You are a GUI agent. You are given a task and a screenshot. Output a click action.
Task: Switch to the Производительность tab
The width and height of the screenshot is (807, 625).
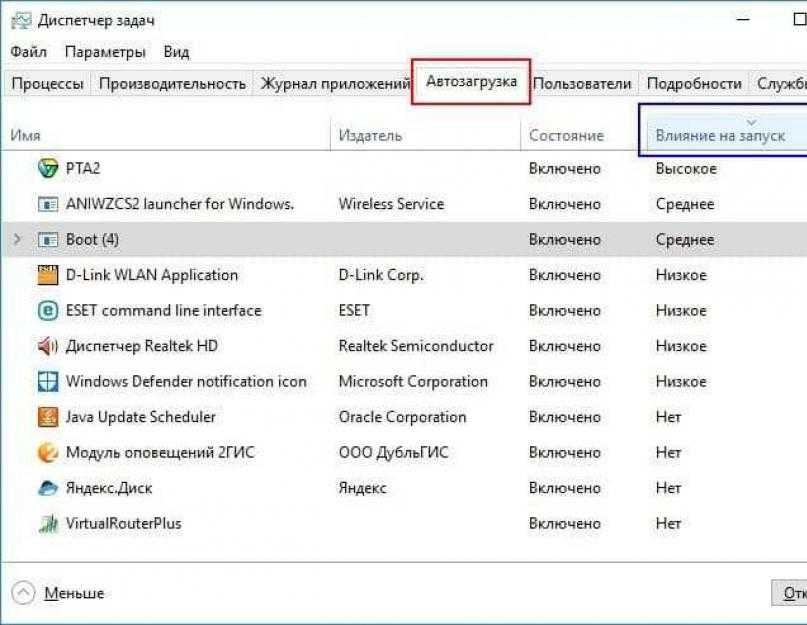click(x=172, y=83)
